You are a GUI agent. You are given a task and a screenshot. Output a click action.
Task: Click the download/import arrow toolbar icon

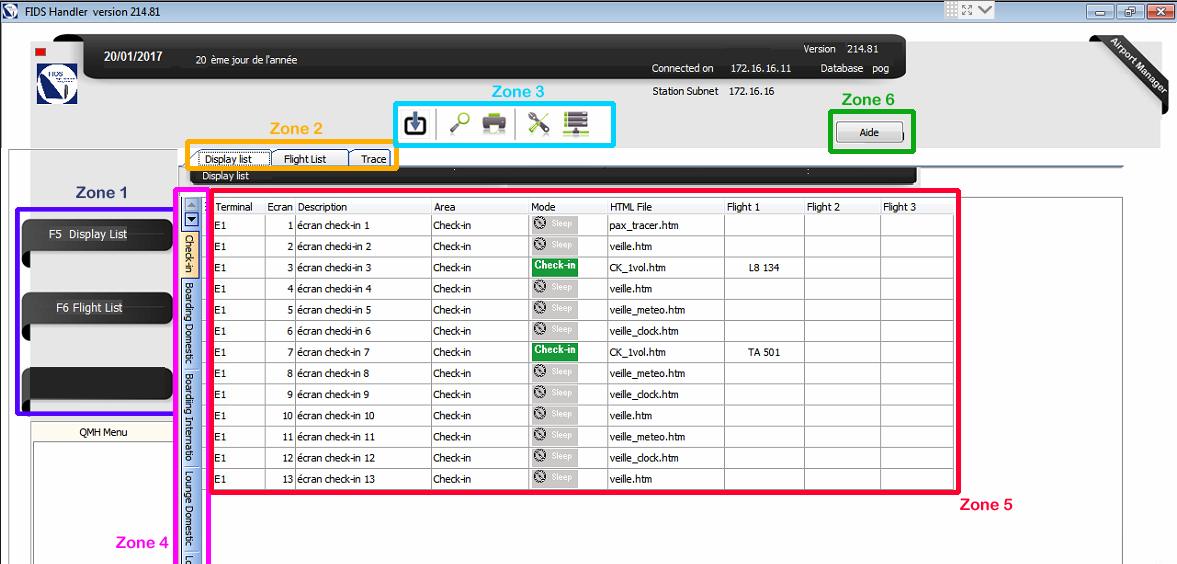[x=415, y=123]
